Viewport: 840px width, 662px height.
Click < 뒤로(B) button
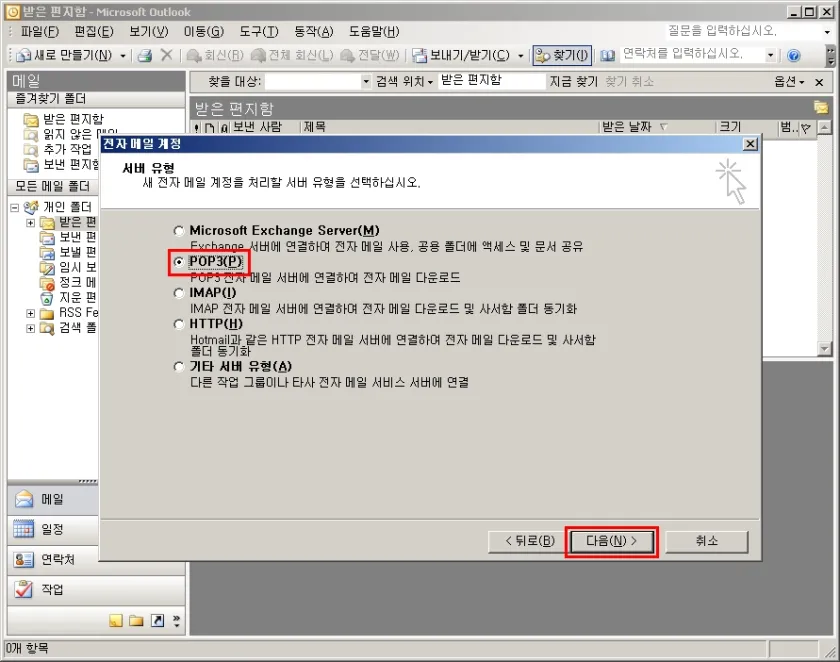pos(529,541)
